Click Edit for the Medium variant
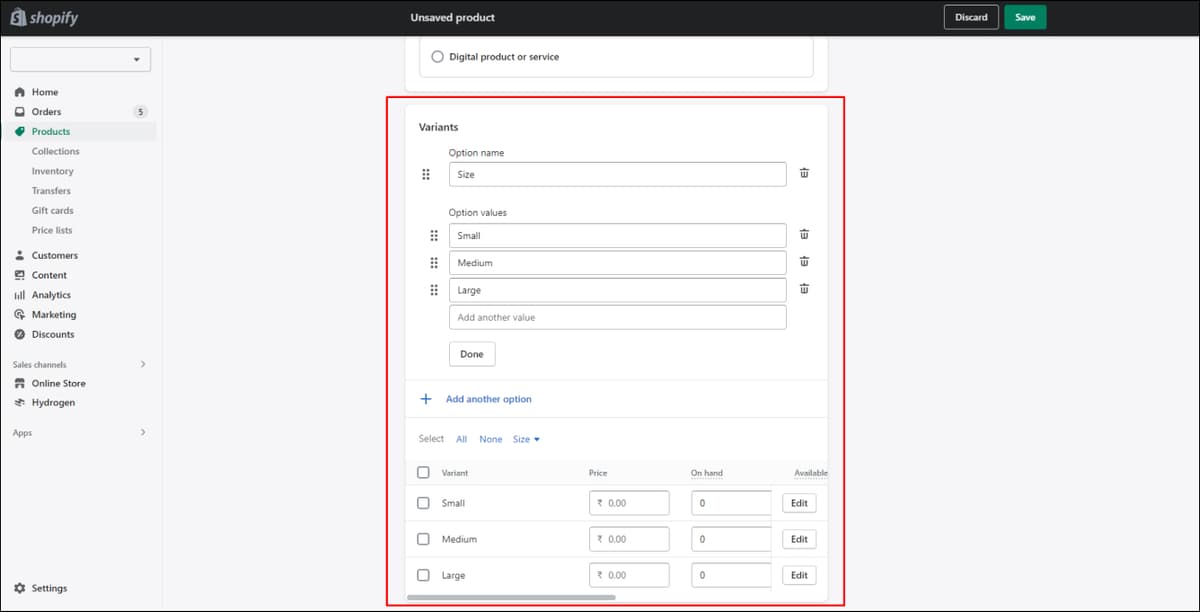The height and width of the screenshot is (612, 1200). [x=799, y=539]
